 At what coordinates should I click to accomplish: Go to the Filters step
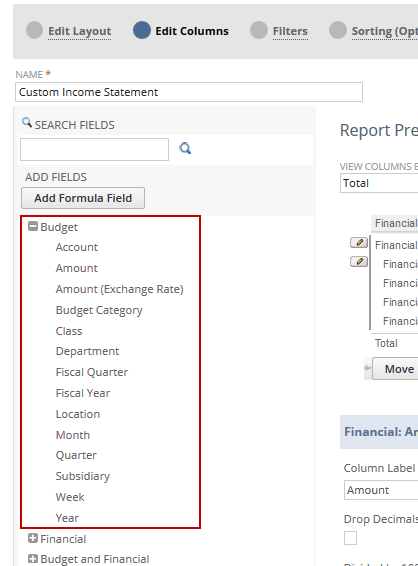pos(290,31)
